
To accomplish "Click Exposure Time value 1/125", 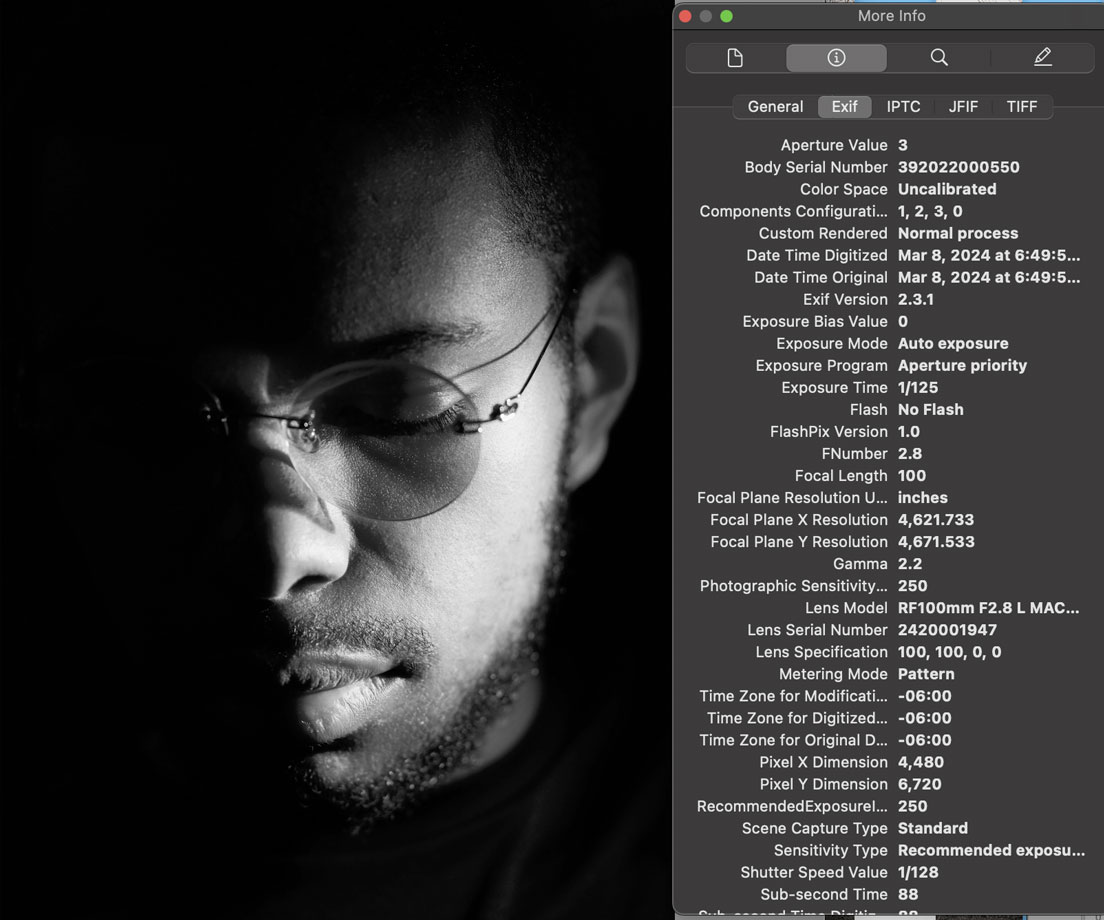I will pyautogui.click(x=917, y=388).
